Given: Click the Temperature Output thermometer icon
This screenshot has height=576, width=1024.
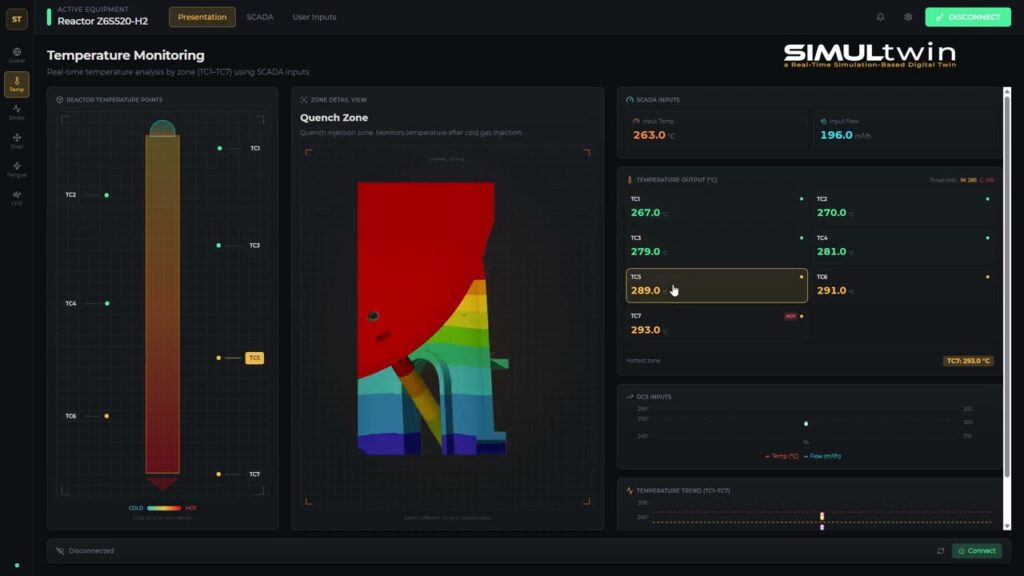Looking at the screenshot, I should (630, 180).
